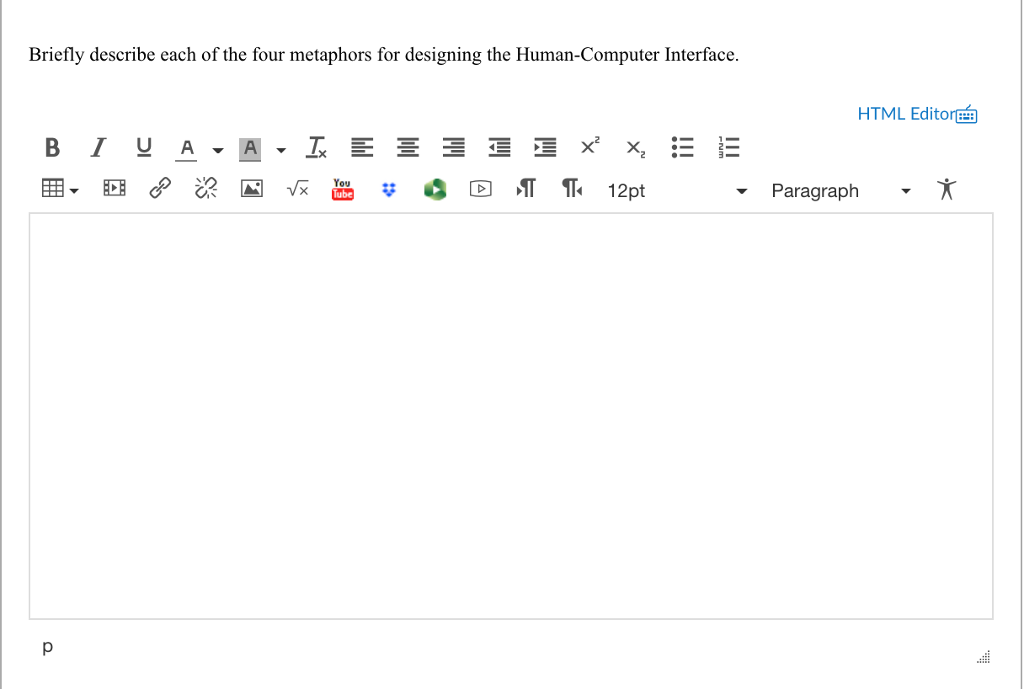Enable the bulleted list

683,147
